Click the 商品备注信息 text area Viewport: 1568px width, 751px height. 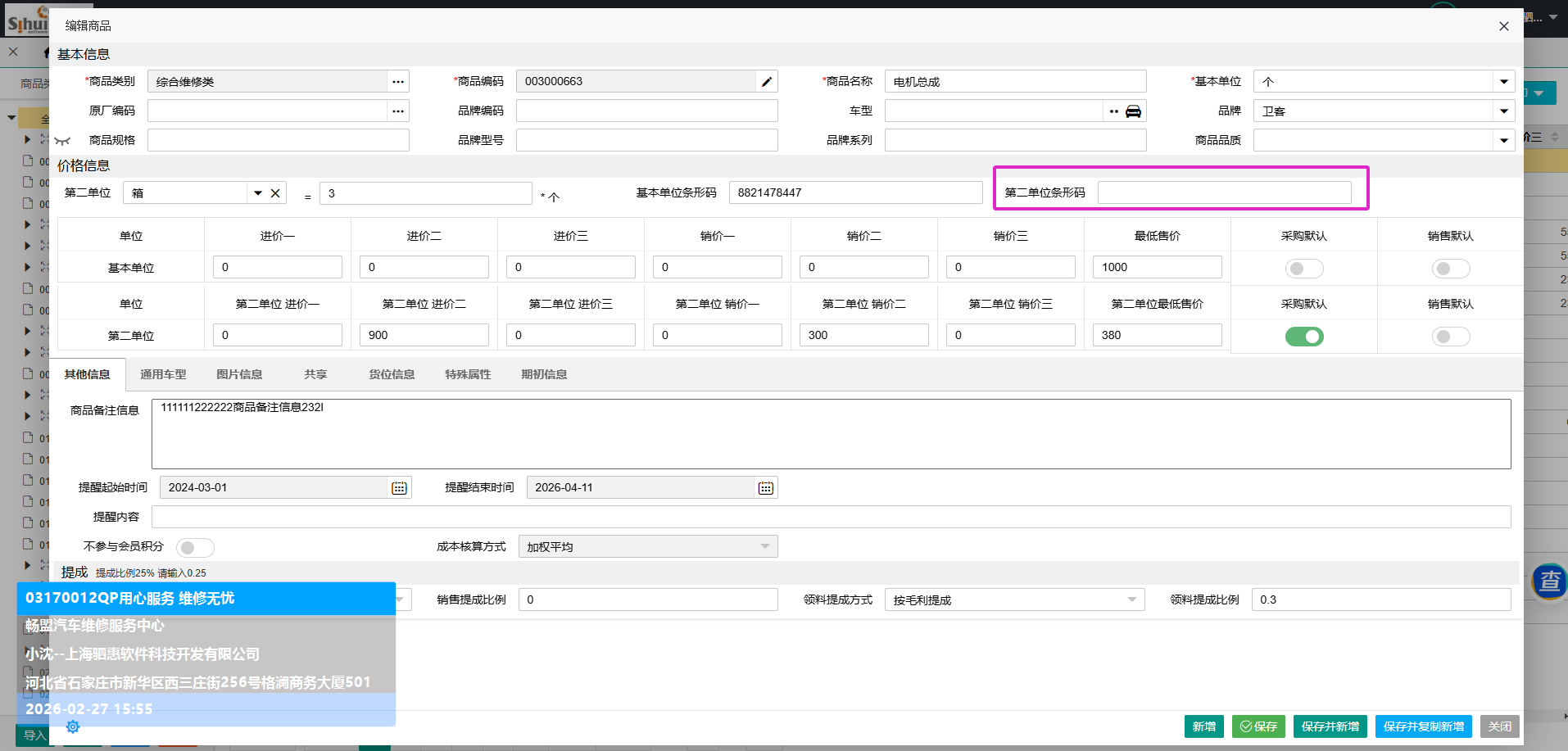pyautogui.click(x=831, y=434)
